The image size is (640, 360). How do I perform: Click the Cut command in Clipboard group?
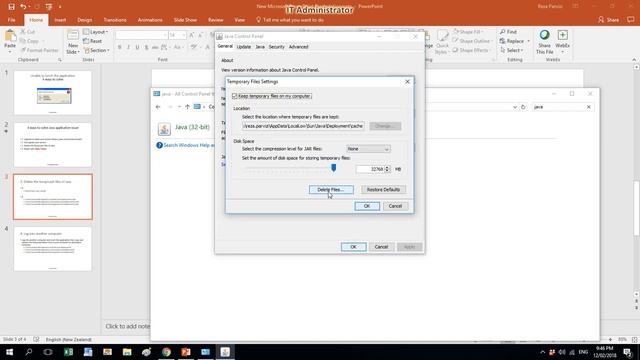tap(28, 32)
